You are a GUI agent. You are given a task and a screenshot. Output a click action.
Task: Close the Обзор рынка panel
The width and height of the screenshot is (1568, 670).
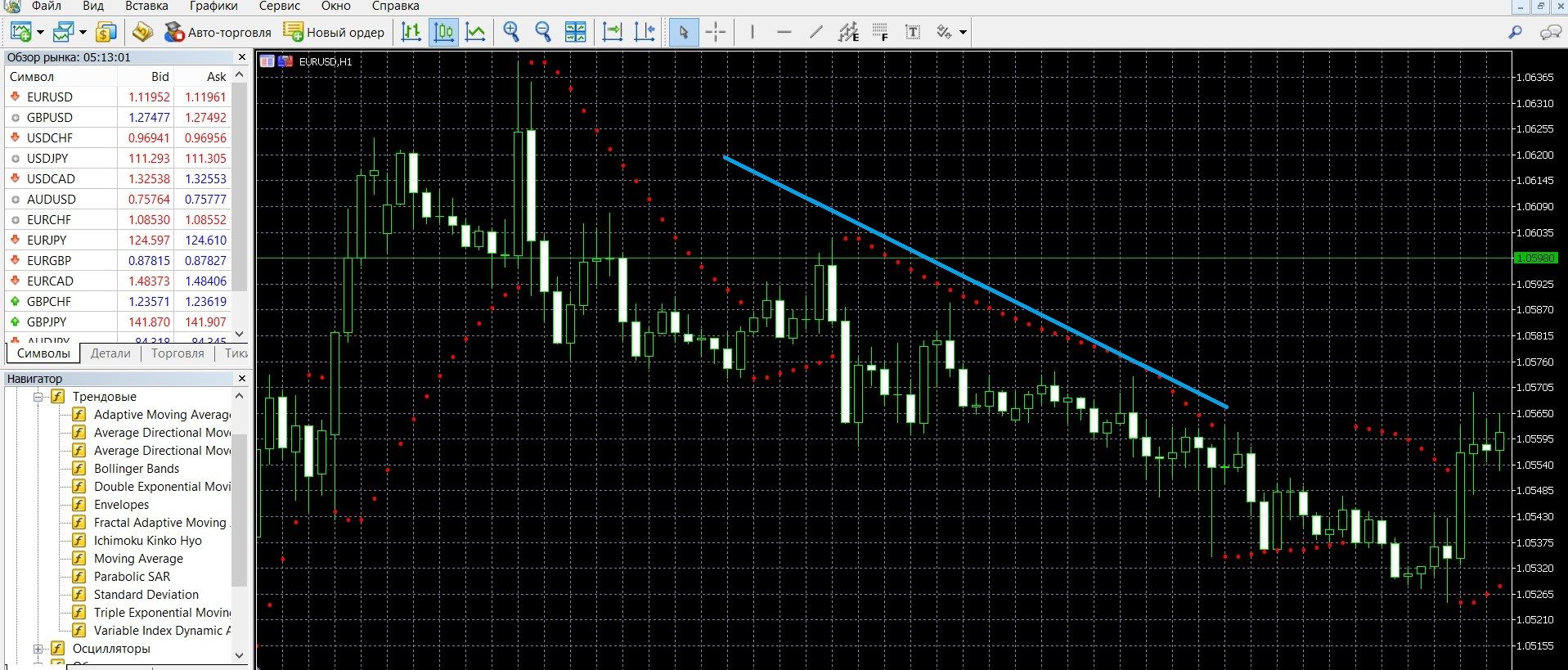(242, 57)
